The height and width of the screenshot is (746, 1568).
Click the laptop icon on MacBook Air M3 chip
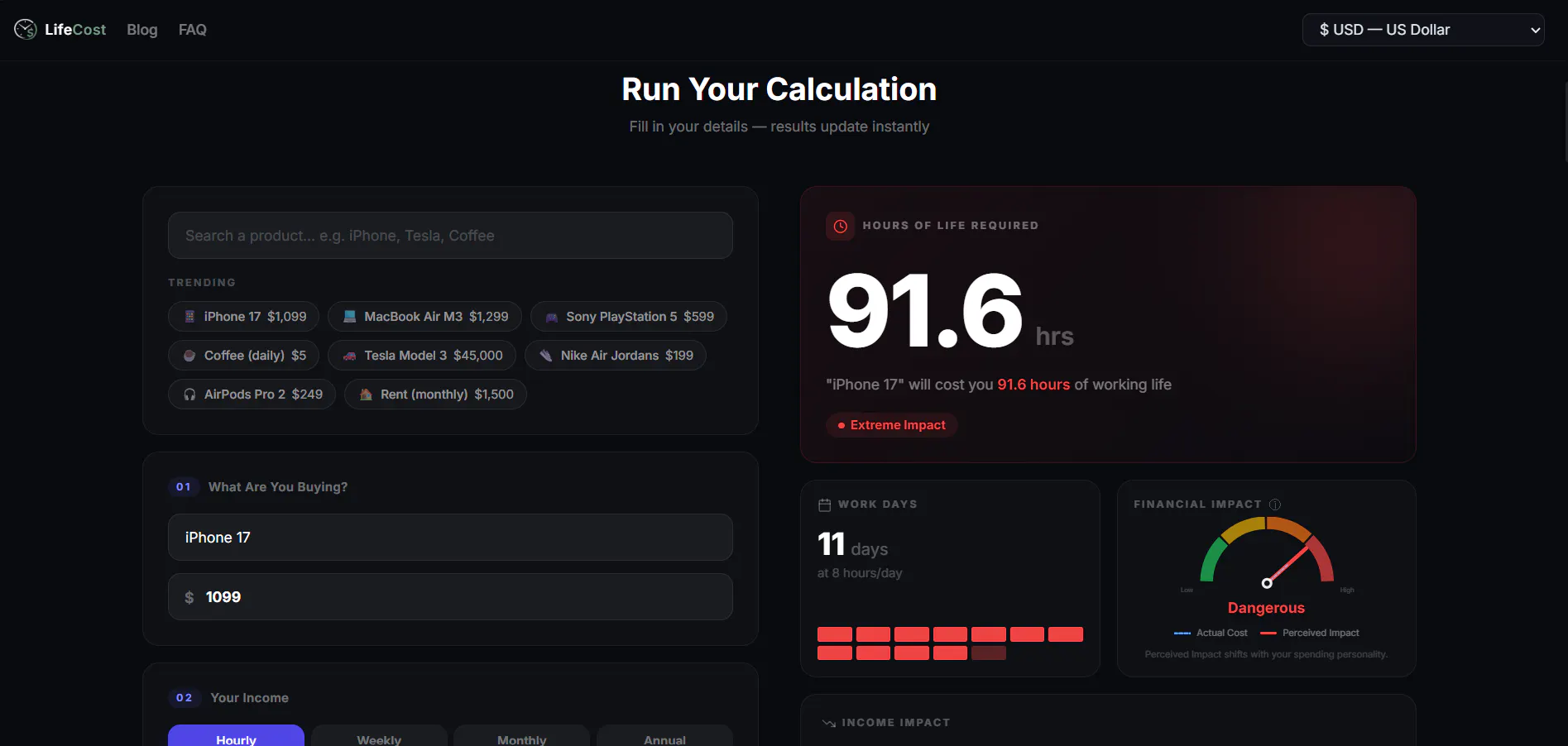pos(349,317)
